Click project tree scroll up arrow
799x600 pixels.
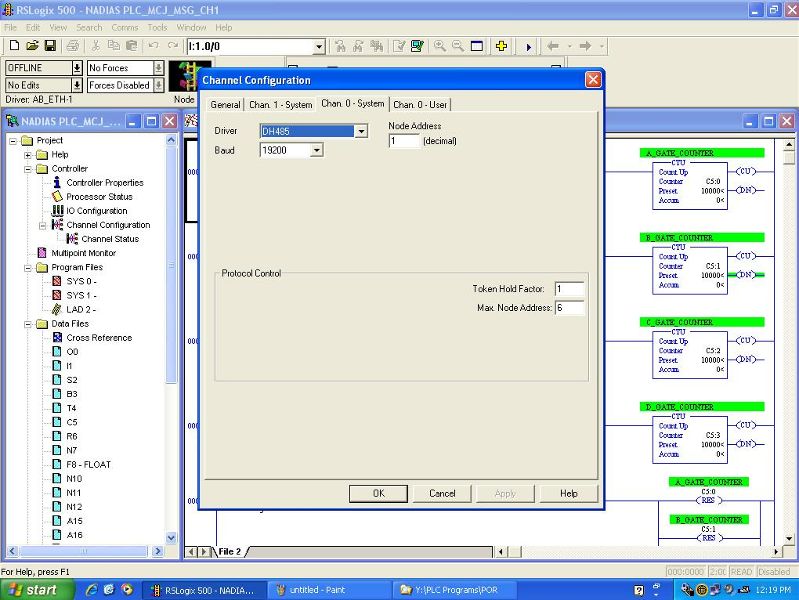coord(171,140)
